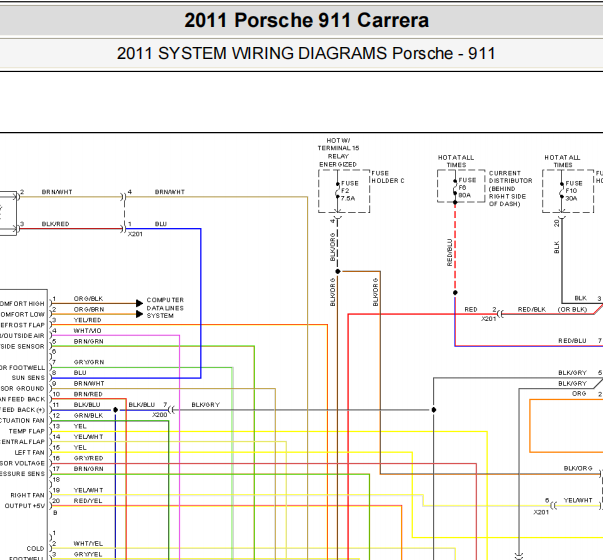Click the 'GRY/RED' wire label at pin 16
The image size is (603, 560).
click(x=88, y=458)
